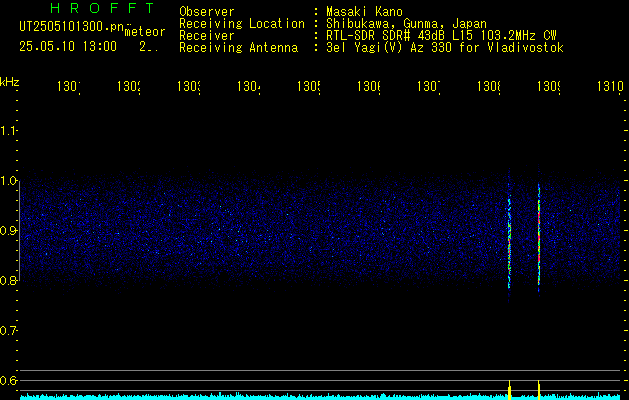Click the 1.0 kHz frequency label
629x400 pixels.
8,181
